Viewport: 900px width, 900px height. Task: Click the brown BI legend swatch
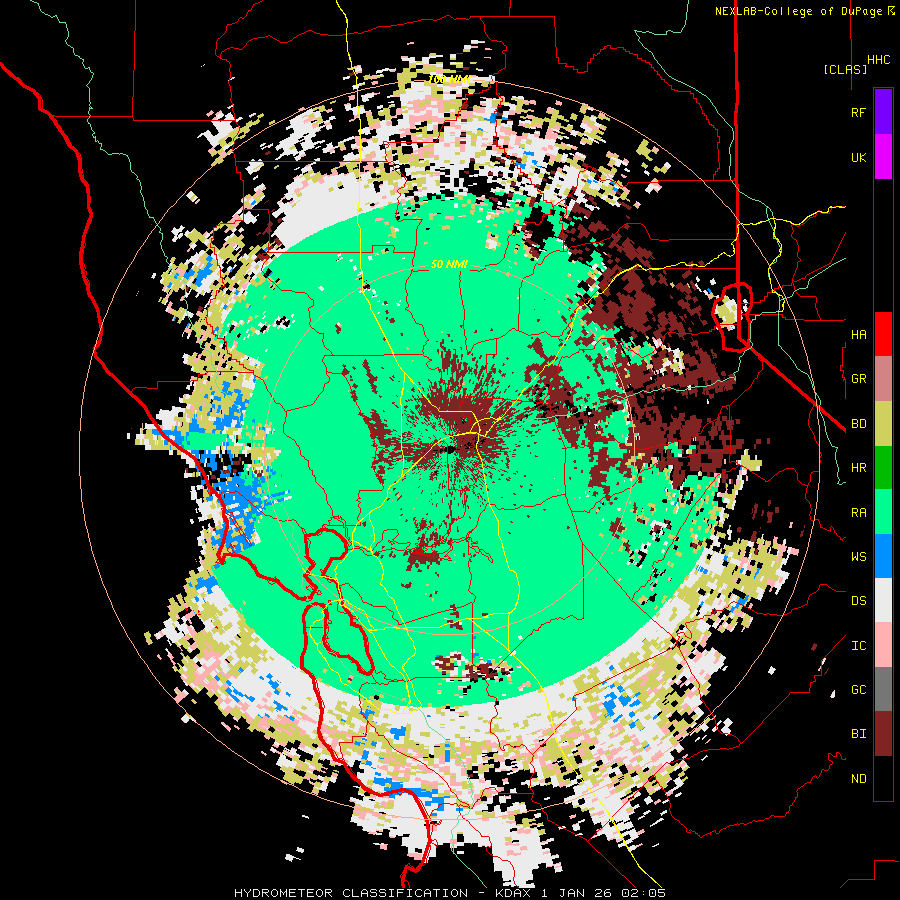883,734
